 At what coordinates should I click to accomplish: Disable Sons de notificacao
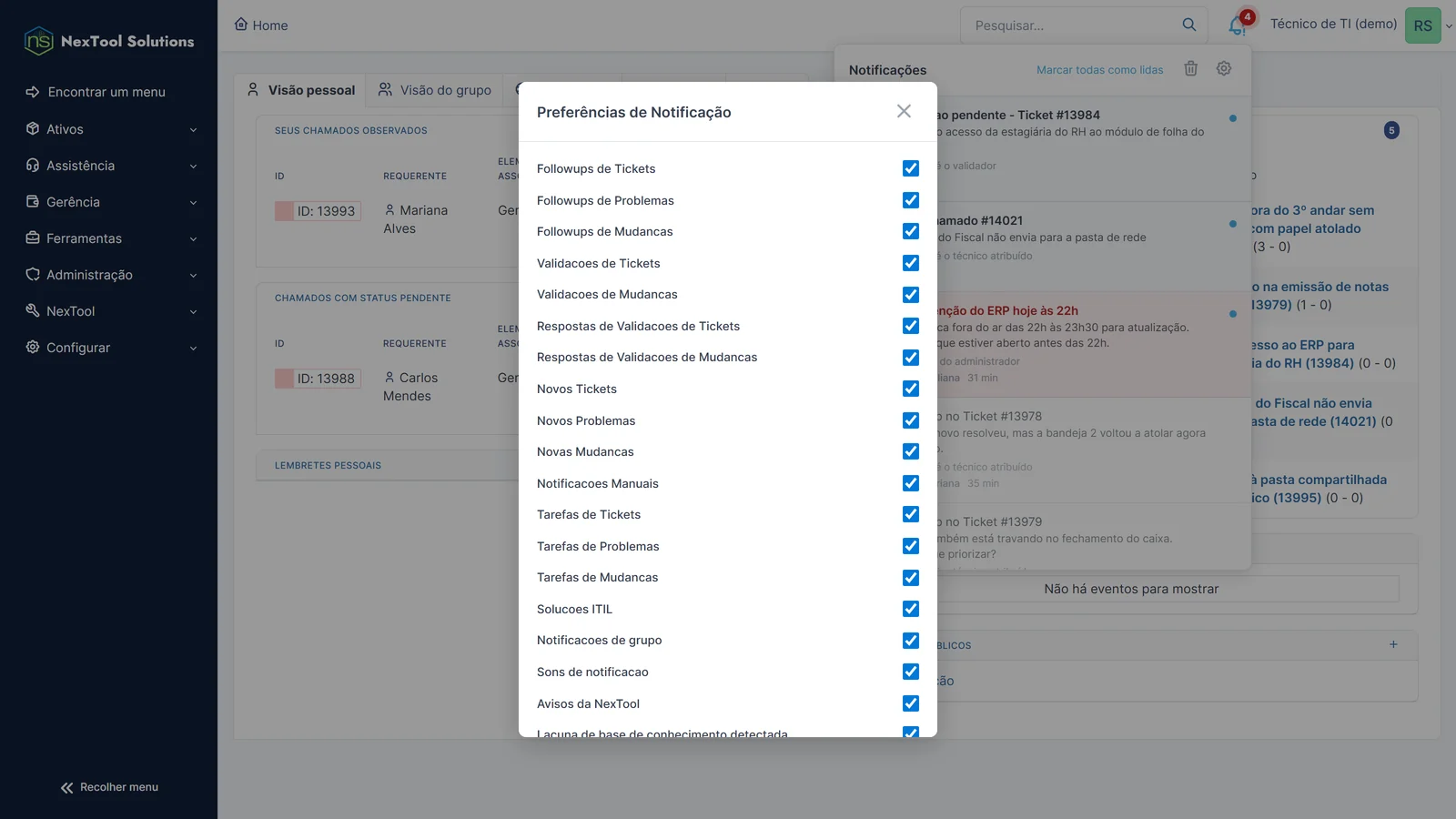(911, 672)
